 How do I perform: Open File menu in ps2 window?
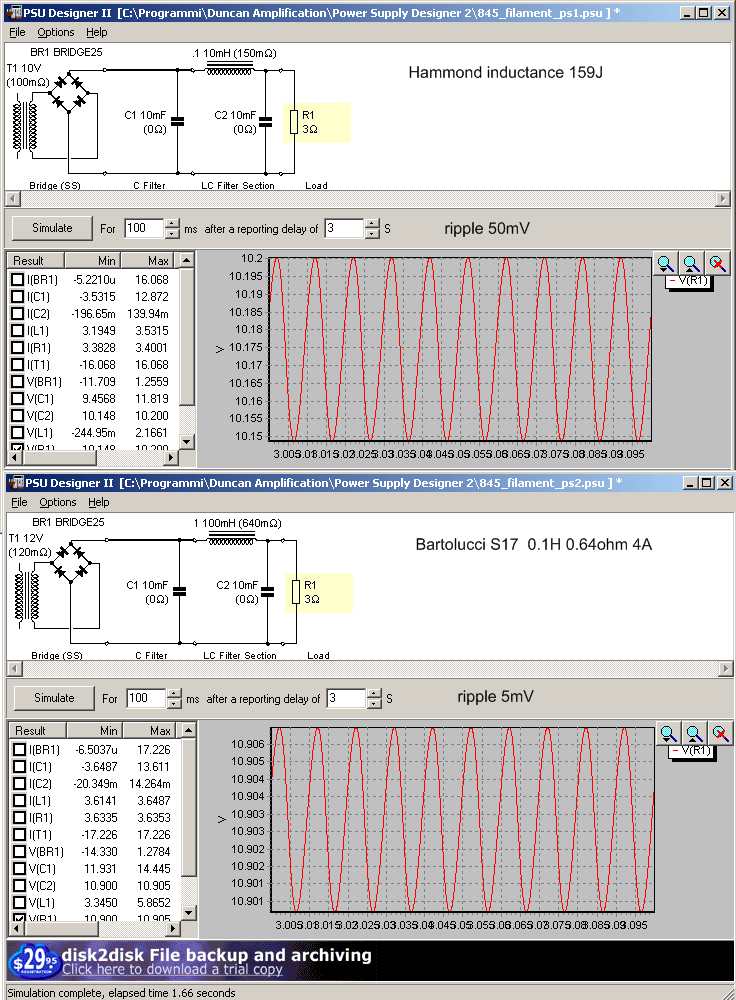19,502
